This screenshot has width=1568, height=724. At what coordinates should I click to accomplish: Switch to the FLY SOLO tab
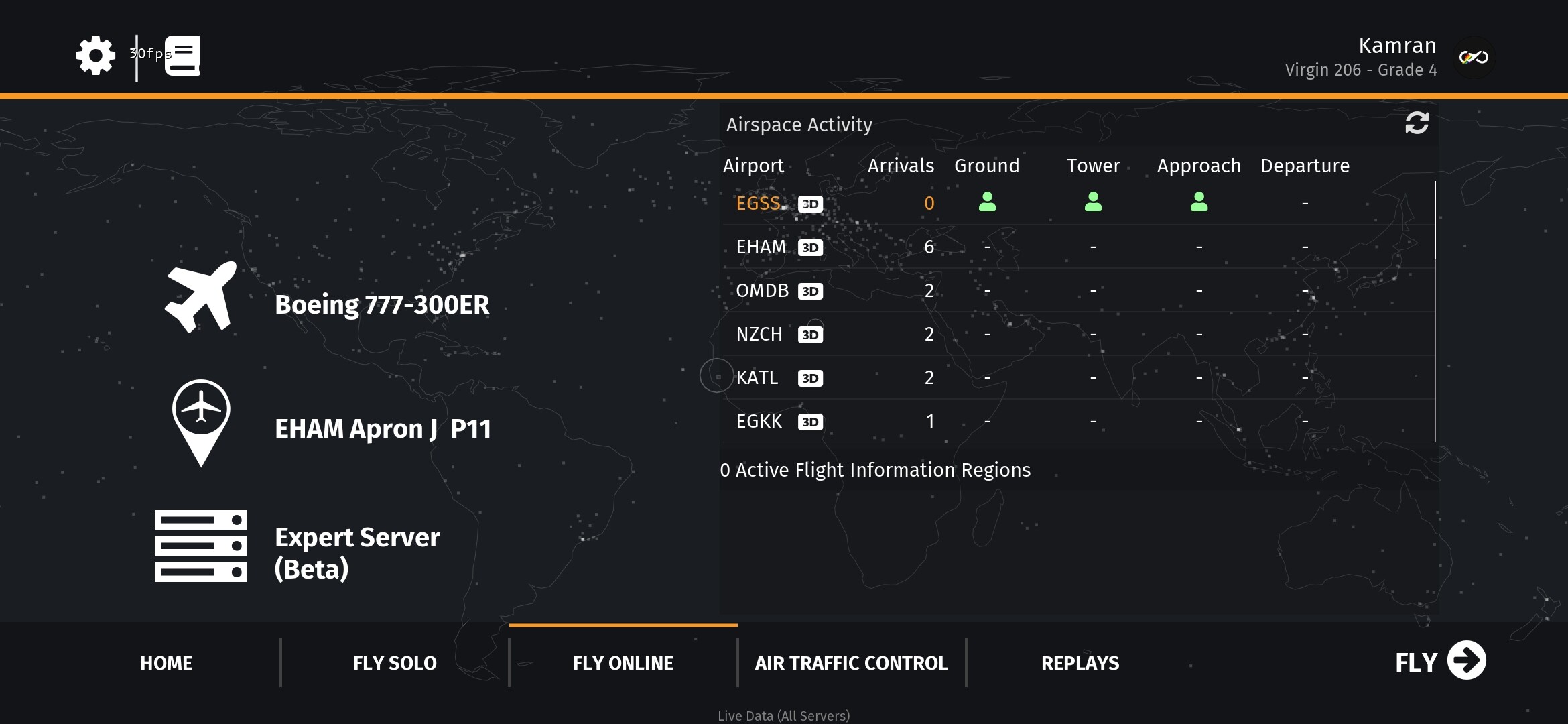tap(395, 663)
